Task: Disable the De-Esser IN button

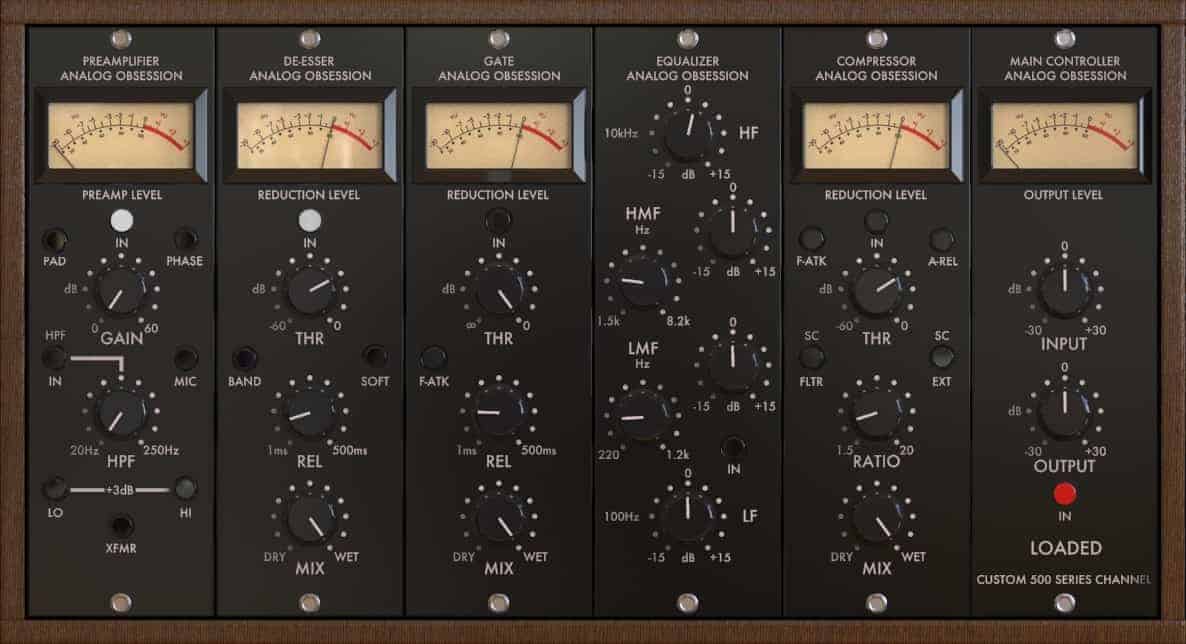Action: tap(310, 220)
